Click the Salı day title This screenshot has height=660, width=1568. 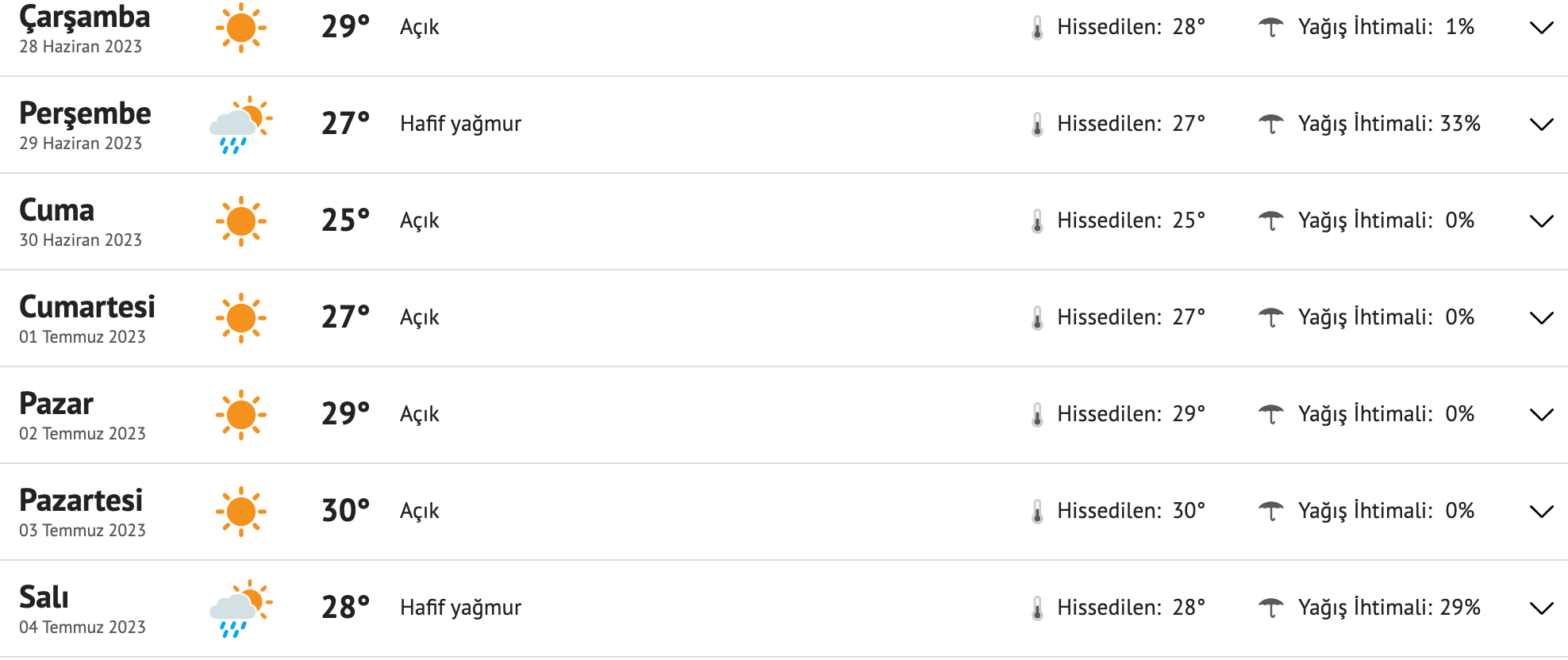[x=44, y=597]
